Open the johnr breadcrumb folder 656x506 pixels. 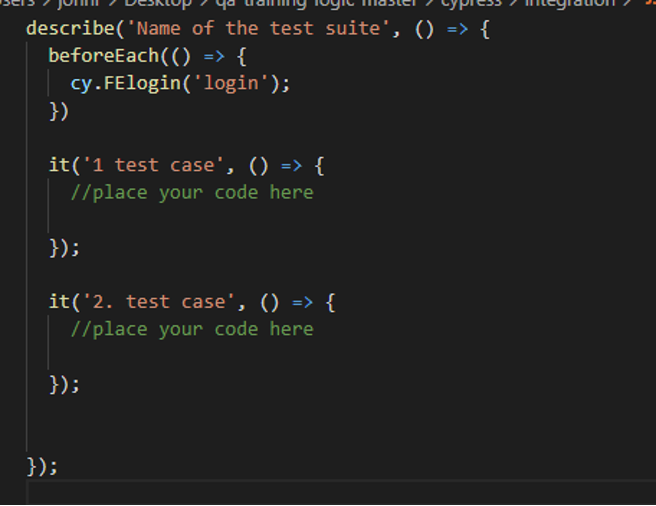[x=79, y=3]
